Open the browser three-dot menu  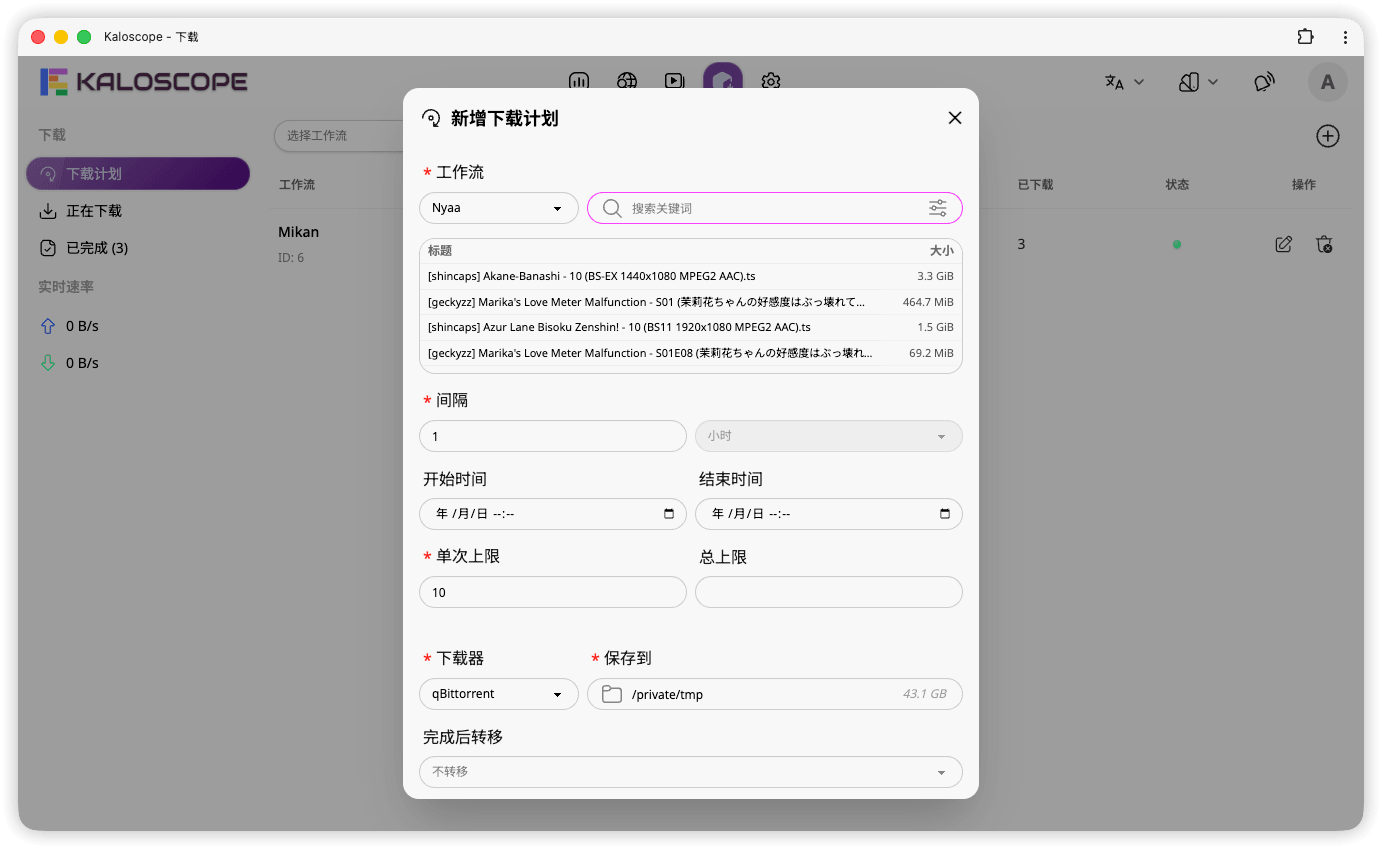(x=1345, y=37)
